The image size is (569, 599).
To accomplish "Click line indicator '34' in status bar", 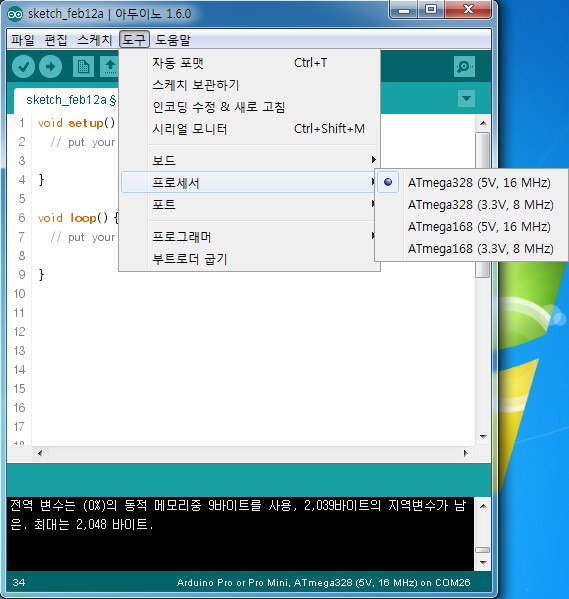I will pos(19,583).
